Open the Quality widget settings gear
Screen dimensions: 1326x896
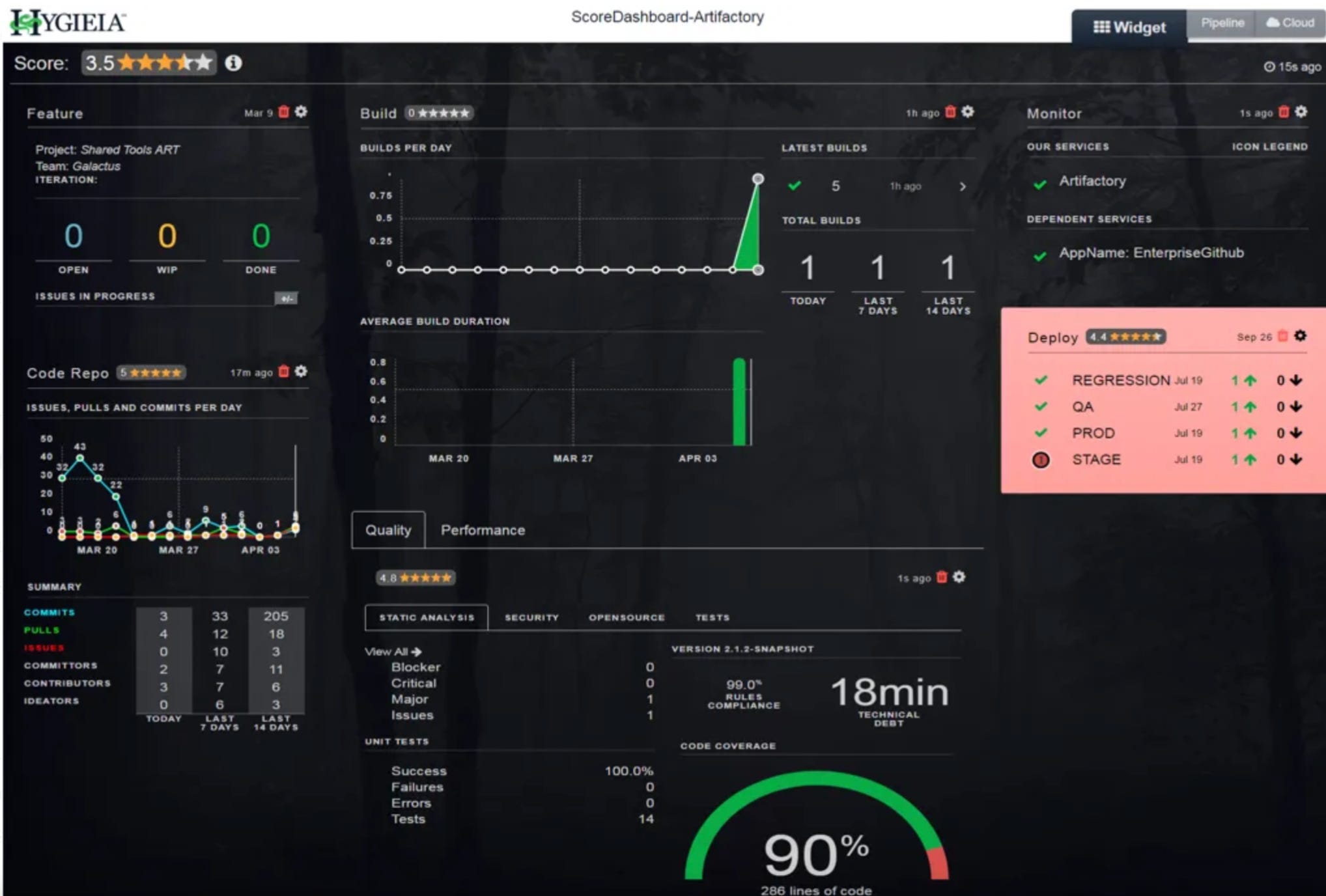(x=958, y=577)
